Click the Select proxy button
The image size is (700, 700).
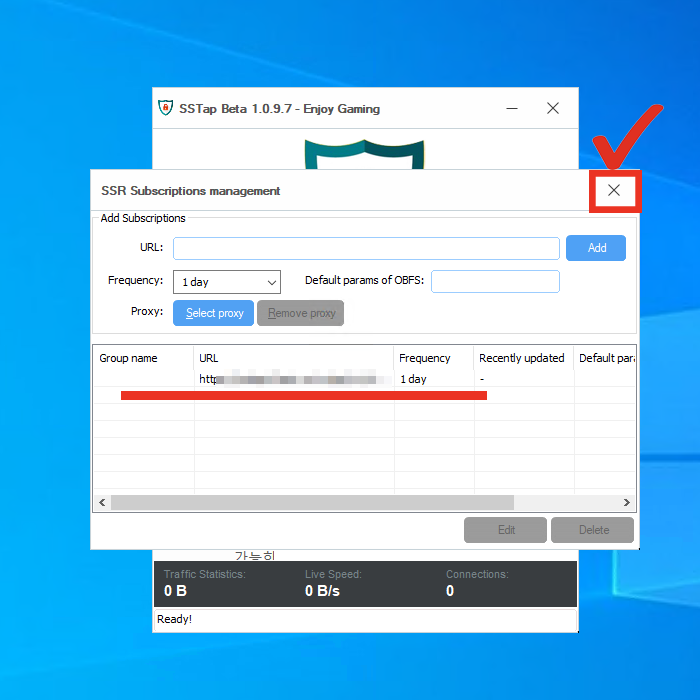coord(213,313)
